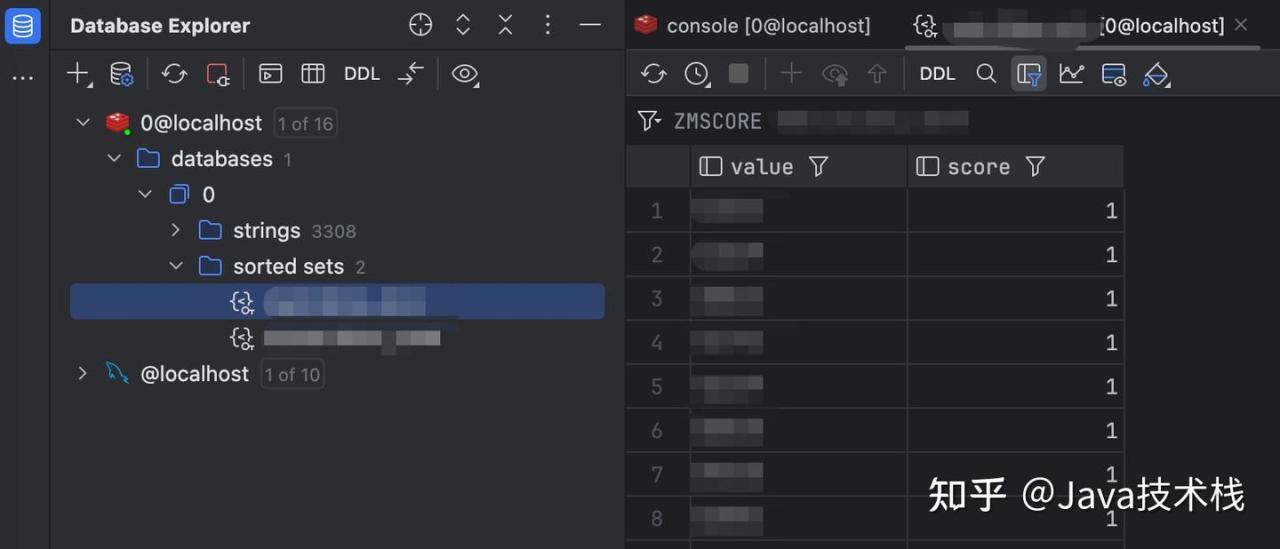Click the New data source plus icon
1280x549 pixels.
point(77,73)
